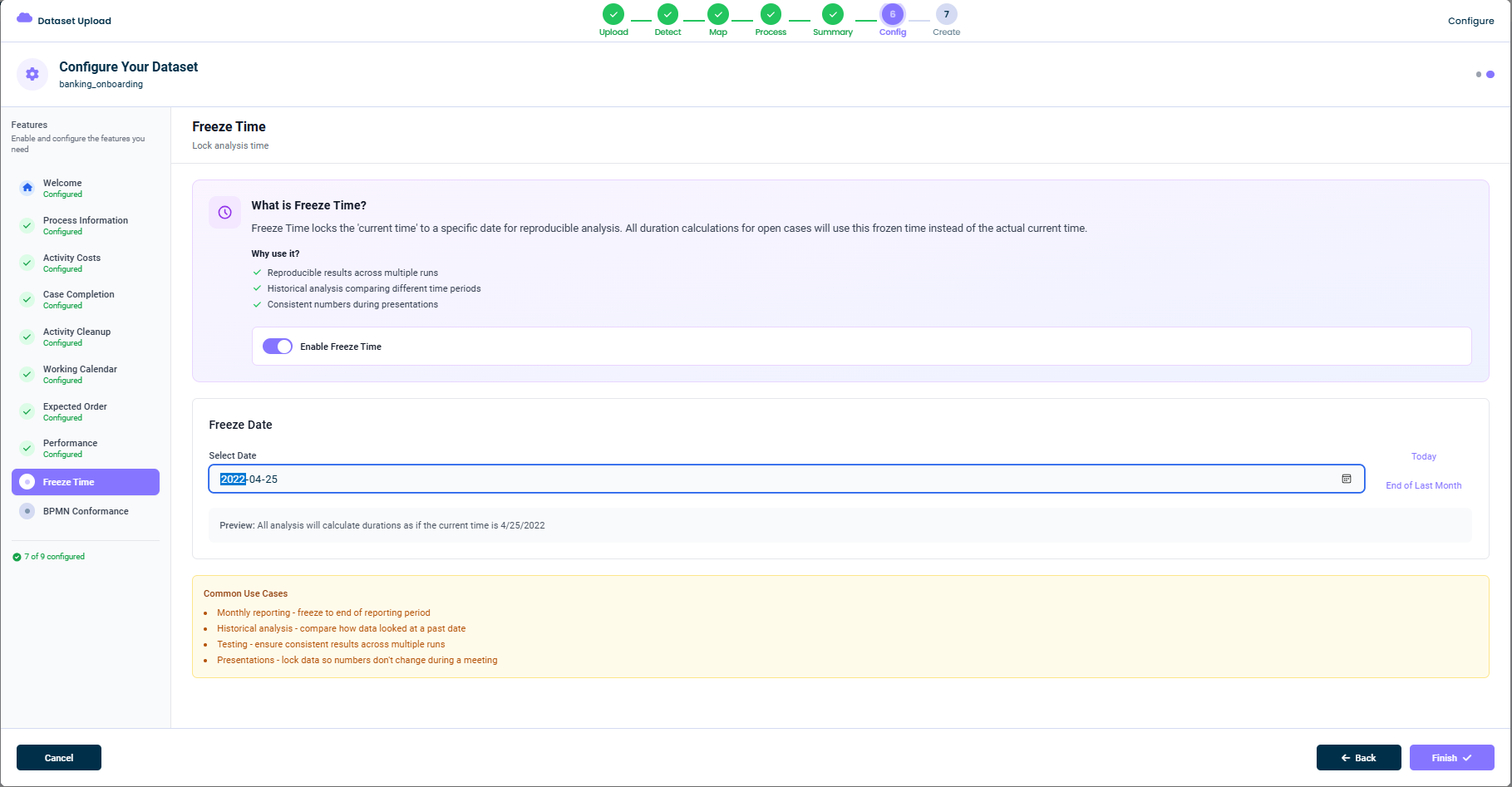
Task: Click the Lock analysis time subtitle
Action: tap(230, 145)
